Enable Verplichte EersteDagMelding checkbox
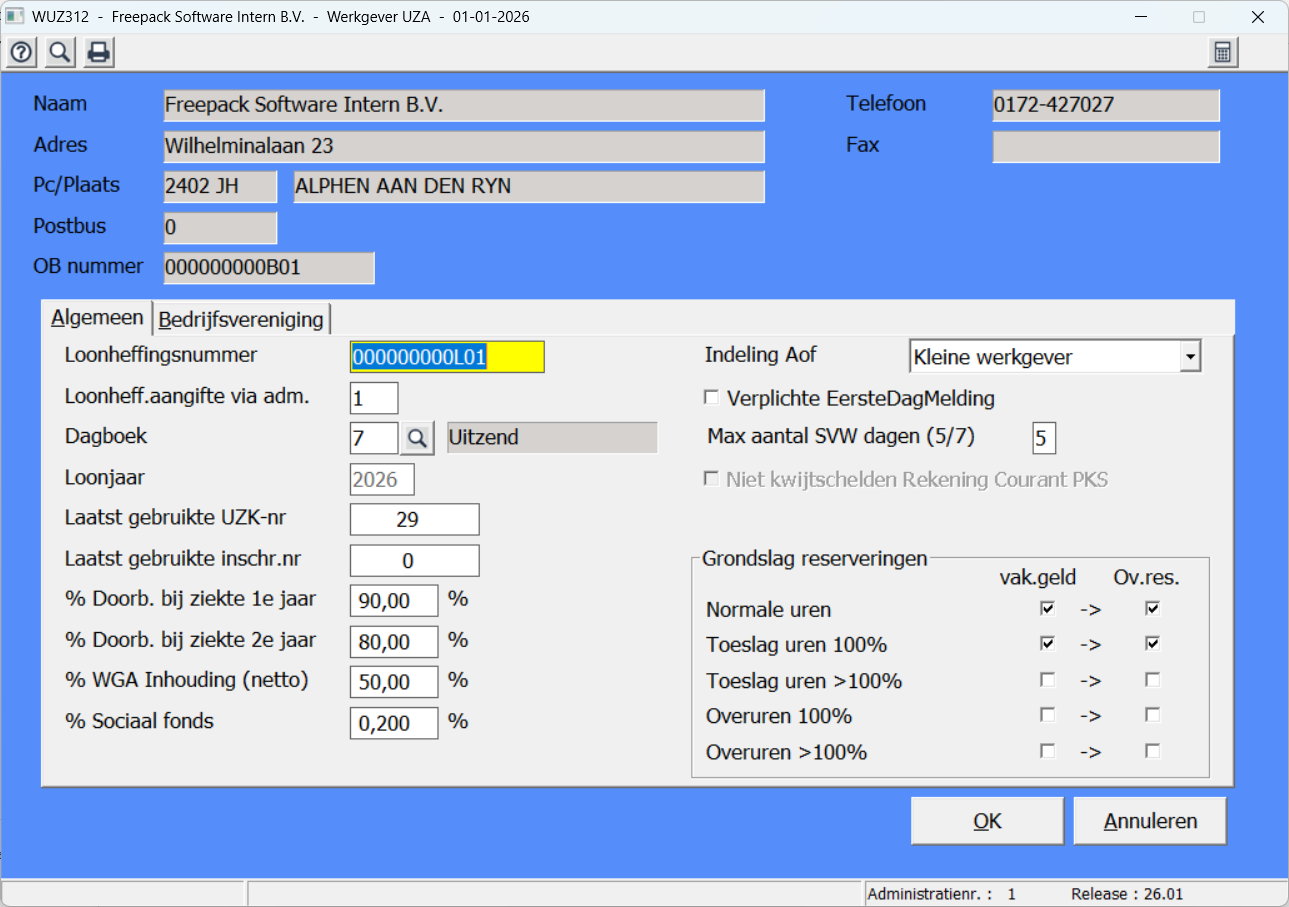1289x907 pixels. tap(712, 398)
